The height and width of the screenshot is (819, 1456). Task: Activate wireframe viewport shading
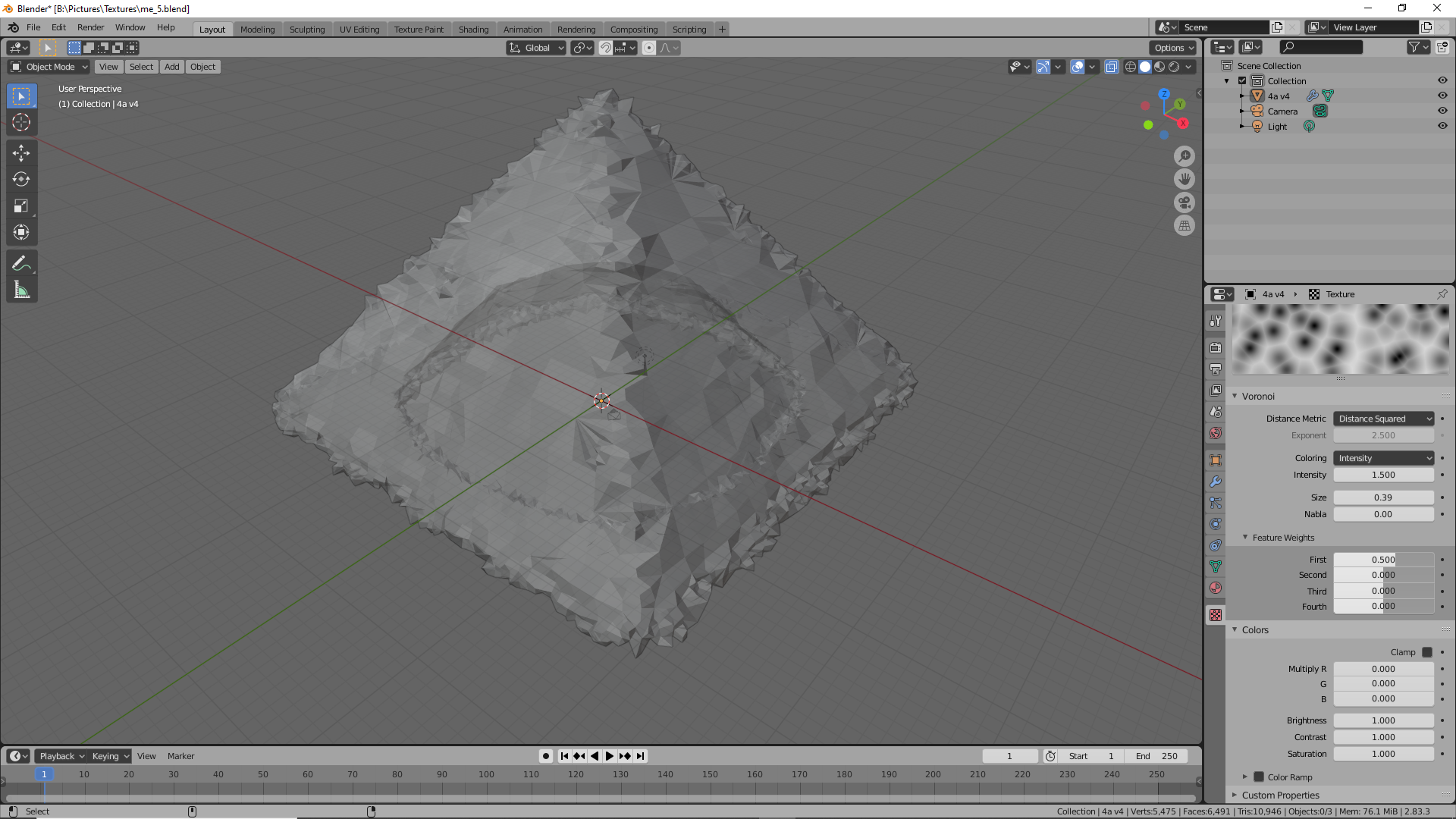[x=1130, y=67]
